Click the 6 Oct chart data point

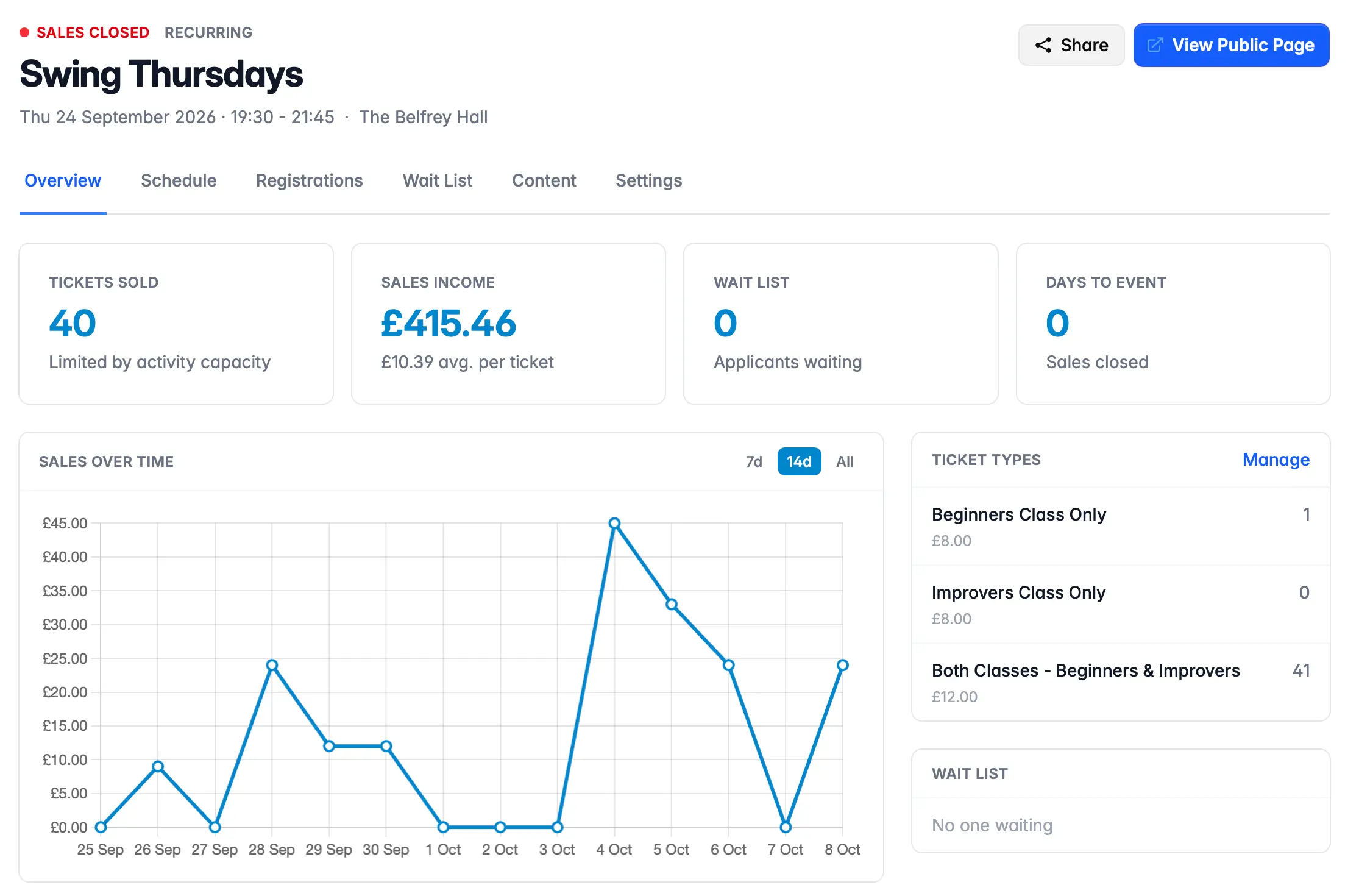coord(728,665)
